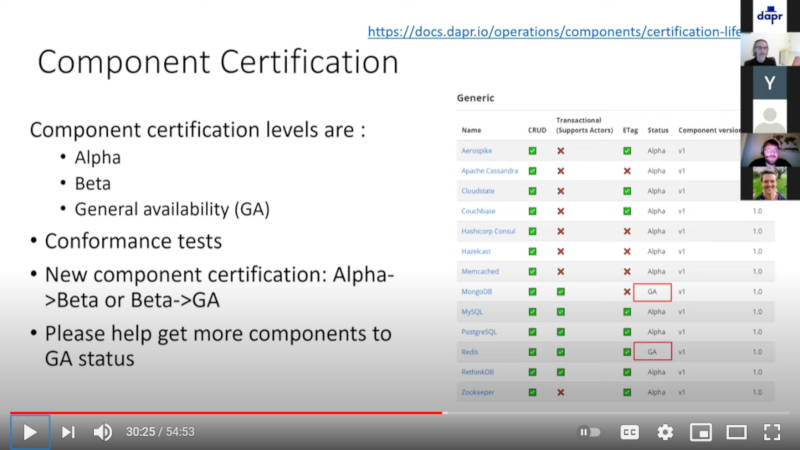Select the blank avatar participant tile
Viewport: 800px width, 450px height.
pyautogui.click(x=770, y=116)
